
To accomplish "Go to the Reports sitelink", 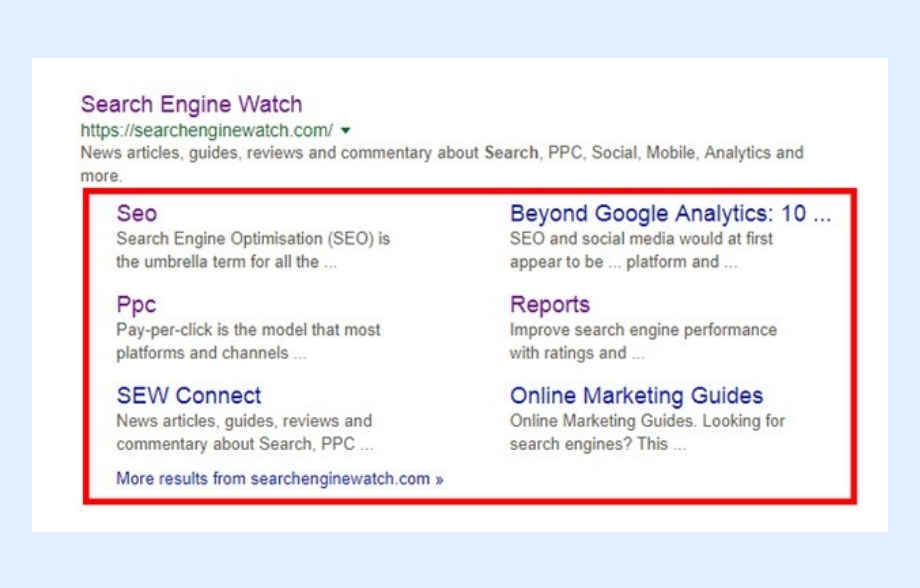I will 550,305.
